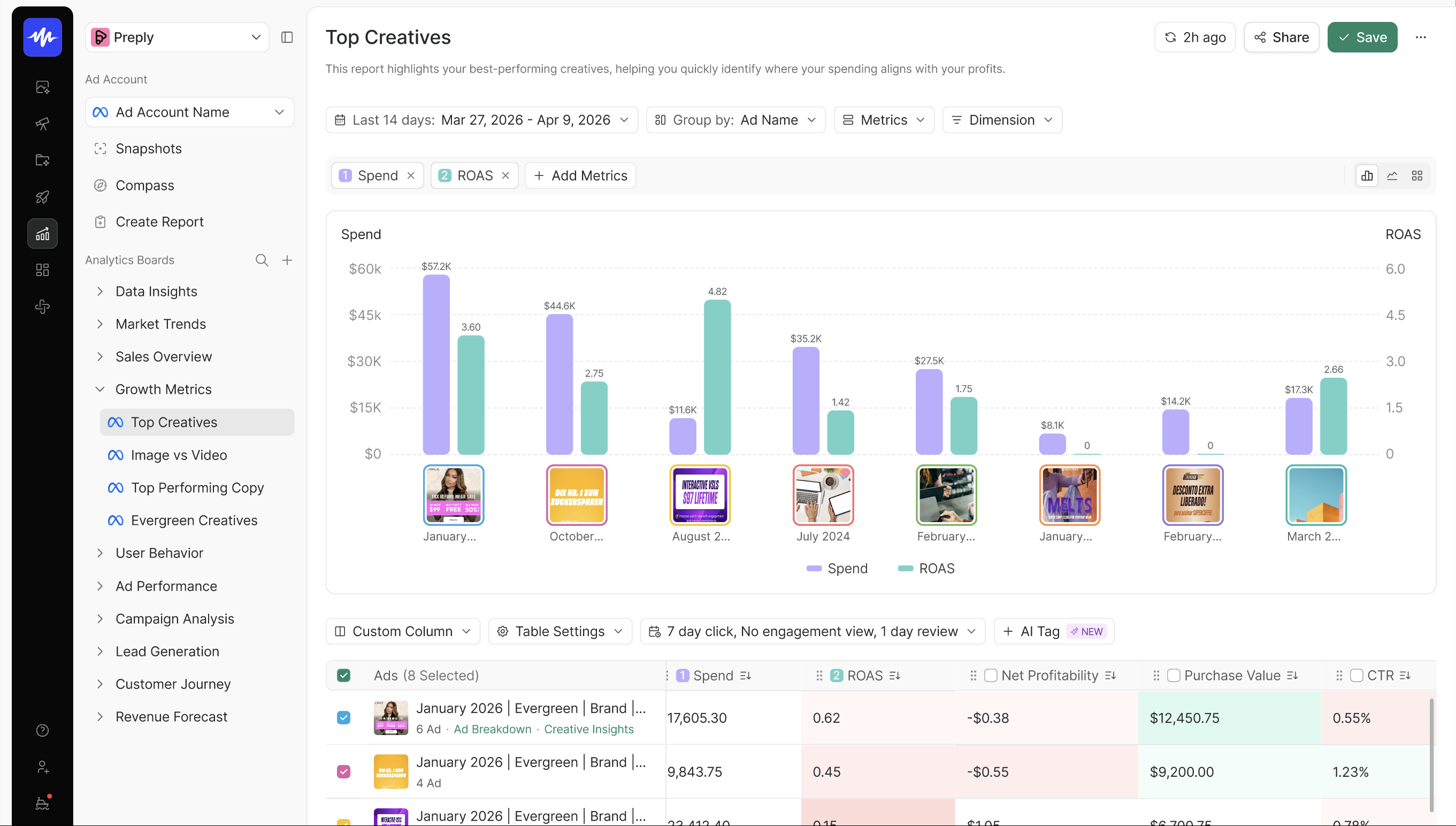This screenshot has height=826, width=1456.
Task: Switch chart to grid view icon
Action: [x=1417, y=176]
